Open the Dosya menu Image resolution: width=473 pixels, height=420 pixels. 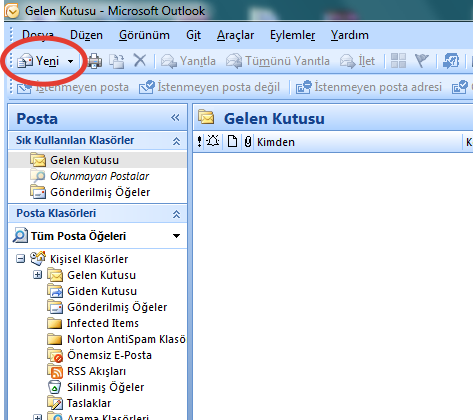[x=38, y=35]
